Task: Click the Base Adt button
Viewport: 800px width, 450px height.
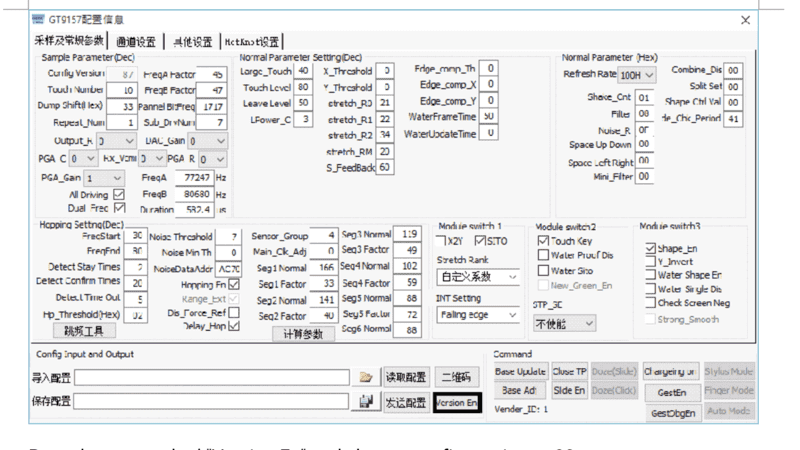Action: pyautogui.click(x=519, y=390)
